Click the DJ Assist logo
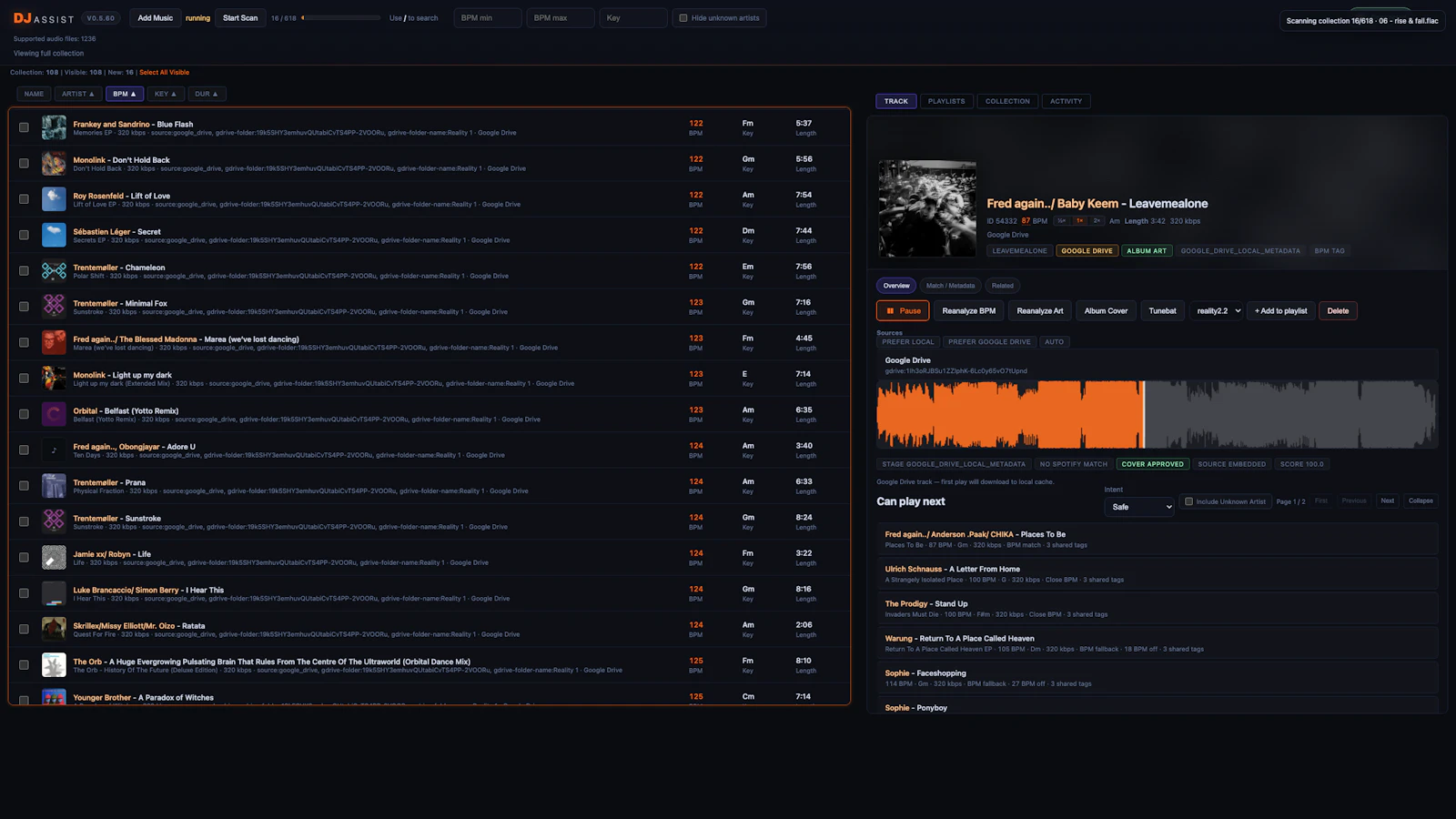 [44, 18]
